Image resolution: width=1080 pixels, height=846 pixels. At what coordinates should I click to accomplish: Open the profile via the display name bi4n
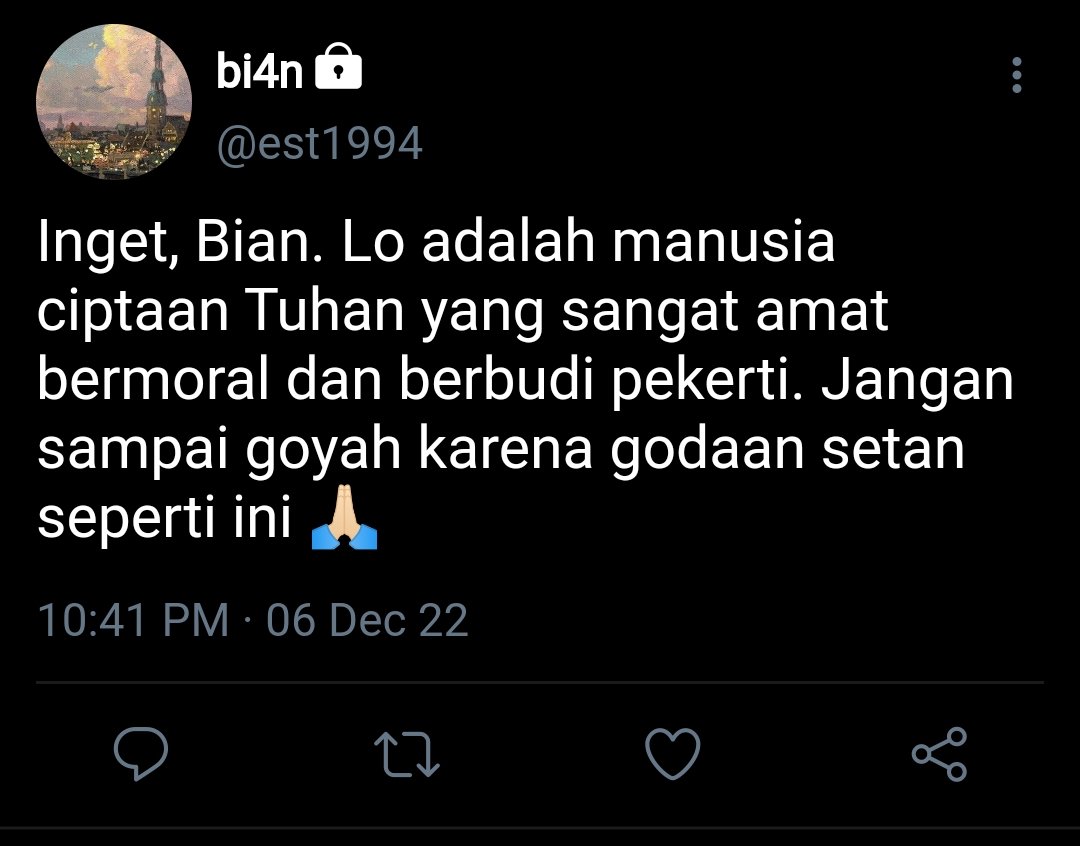(260, 70)
